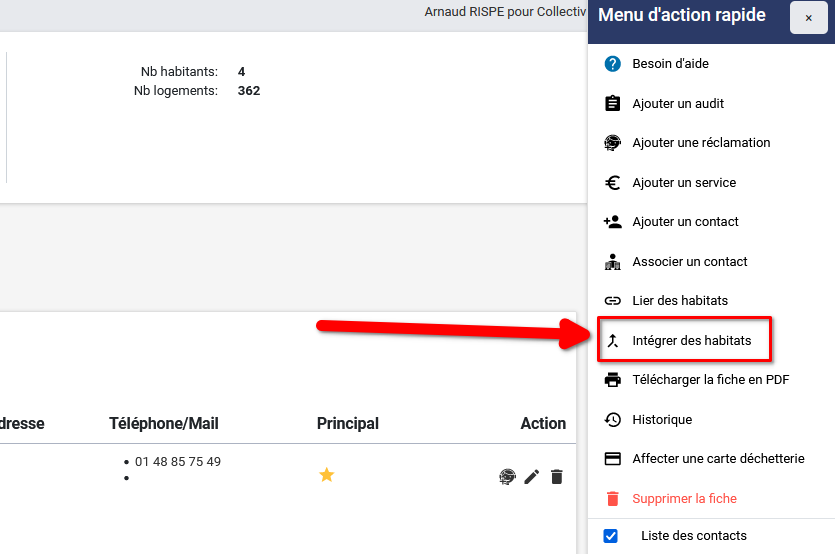This screenshot has width=835, height=554.
Task: Click the add-person icon beside Ajouter un contact
Action: pyautogui.click(x=613, y=222)
